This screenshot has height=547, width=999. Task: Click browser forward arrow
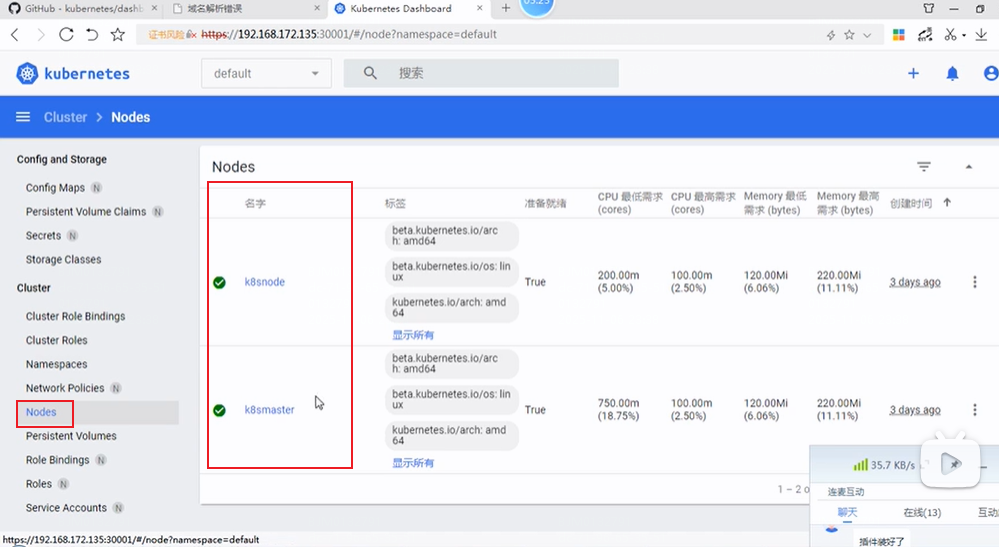click(x=41, y=34)
